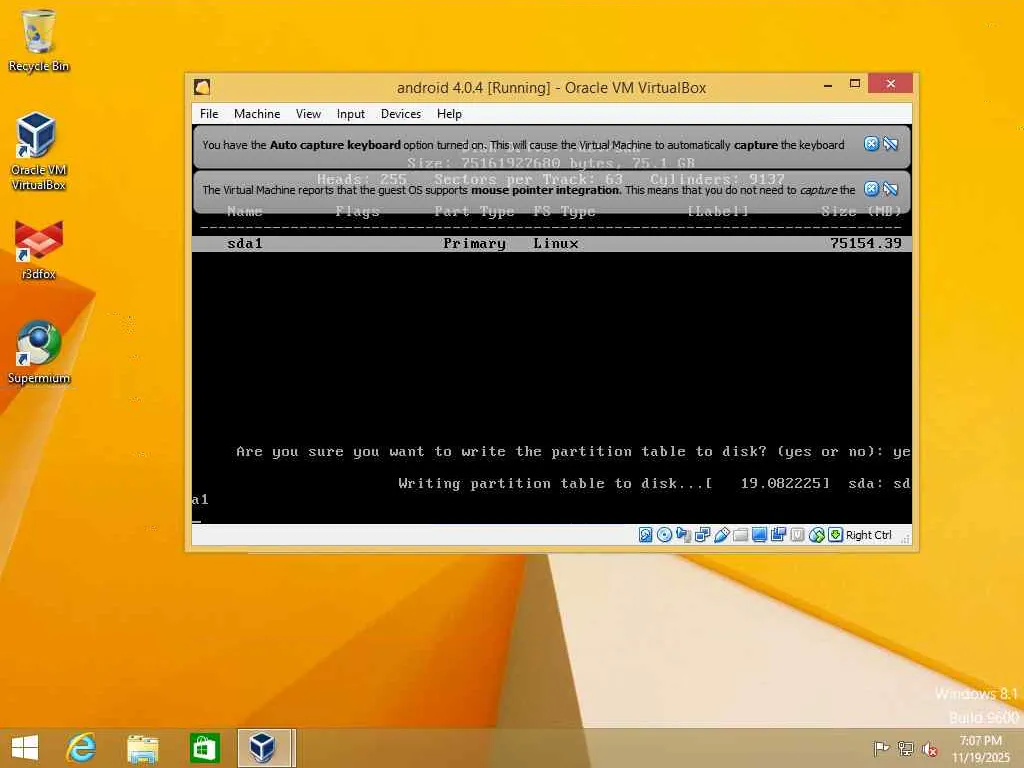Screen dimensions: 1024x768
Task: Click the Right Ctrl host key label
Action: click(869, 535)
